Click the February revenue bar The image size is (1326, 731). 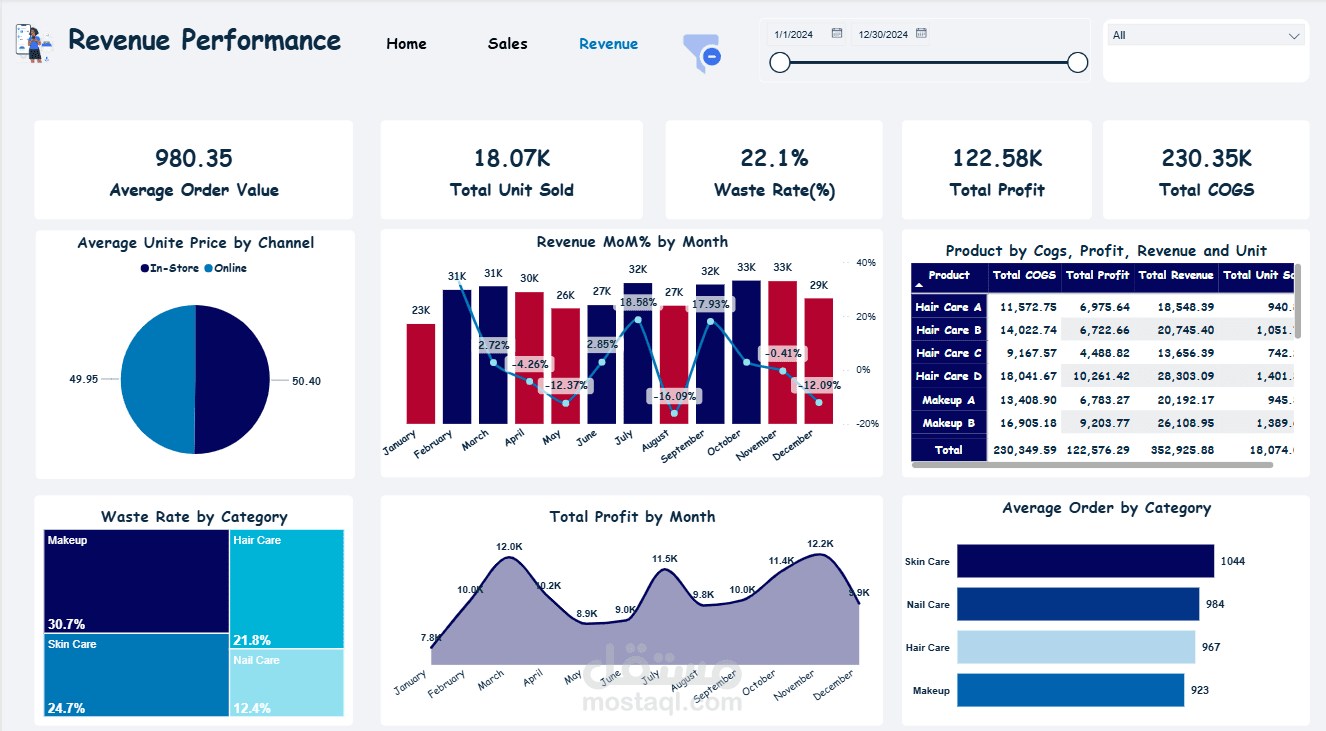[457, 356]
